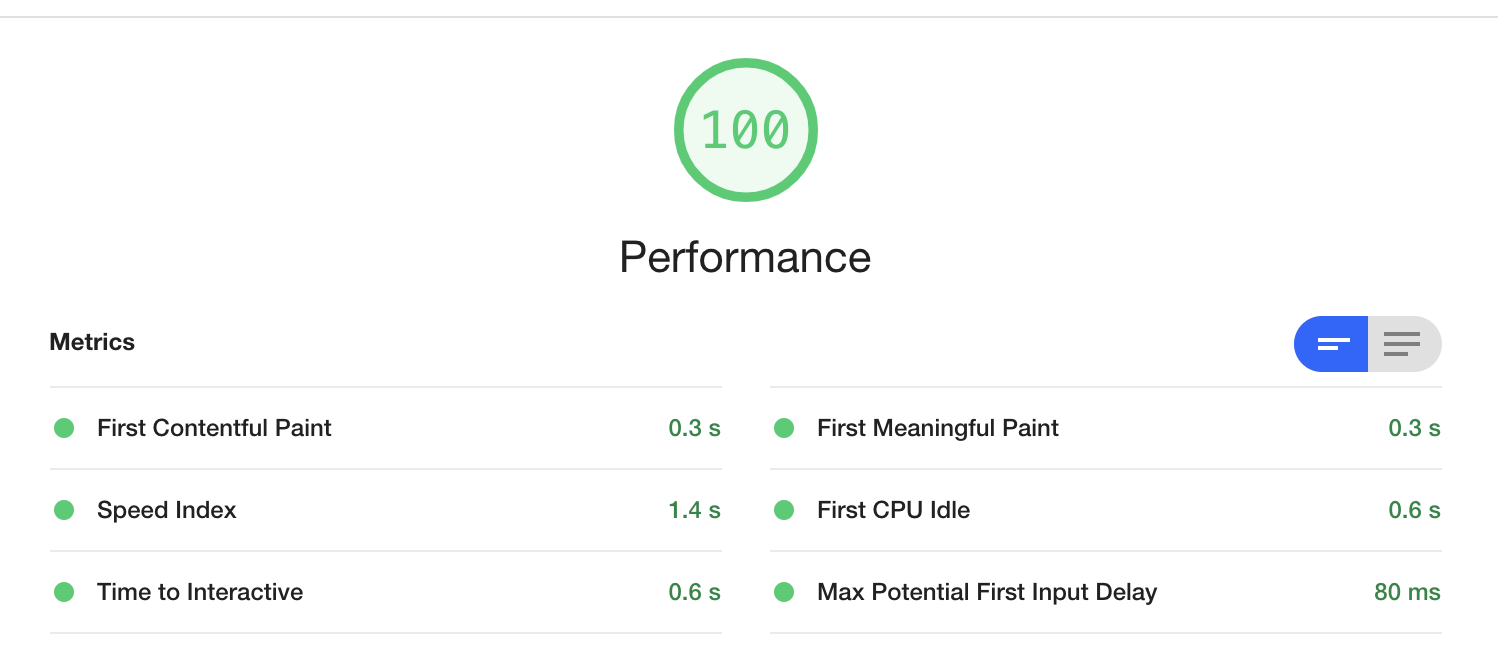Viewport: 1498px width, 646px height.
Task: Click the 100 performance score gauge
Action: [745, 130]
